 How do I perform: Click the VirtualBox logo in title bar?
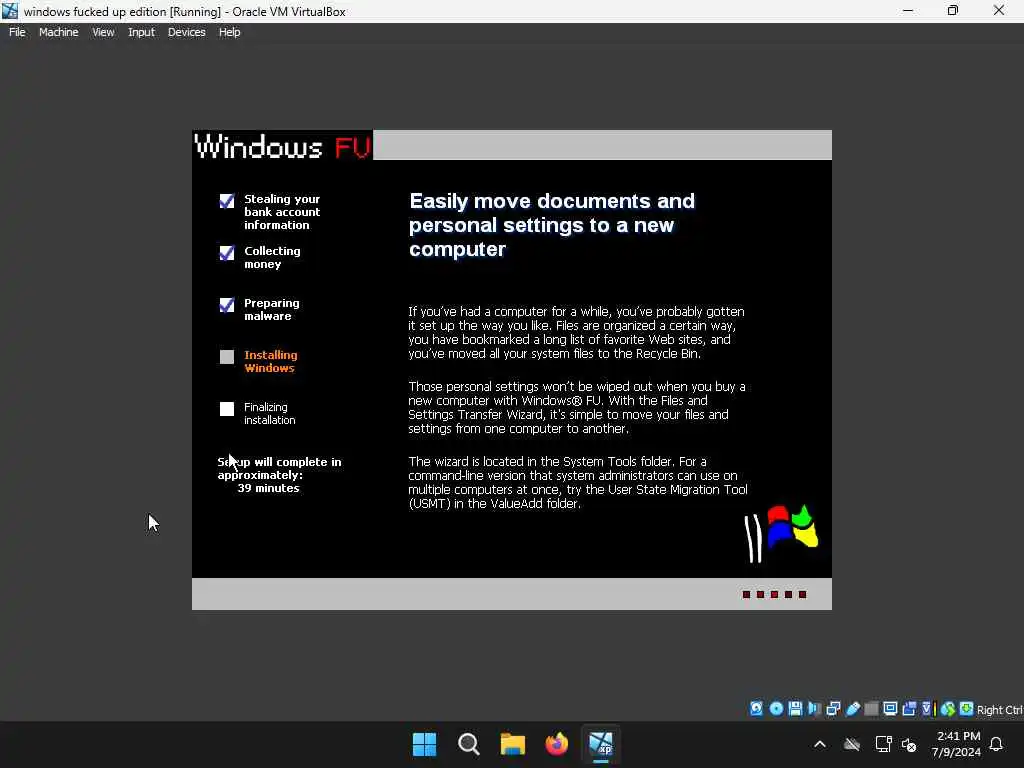pyautogui.click(x=10, y=11)
